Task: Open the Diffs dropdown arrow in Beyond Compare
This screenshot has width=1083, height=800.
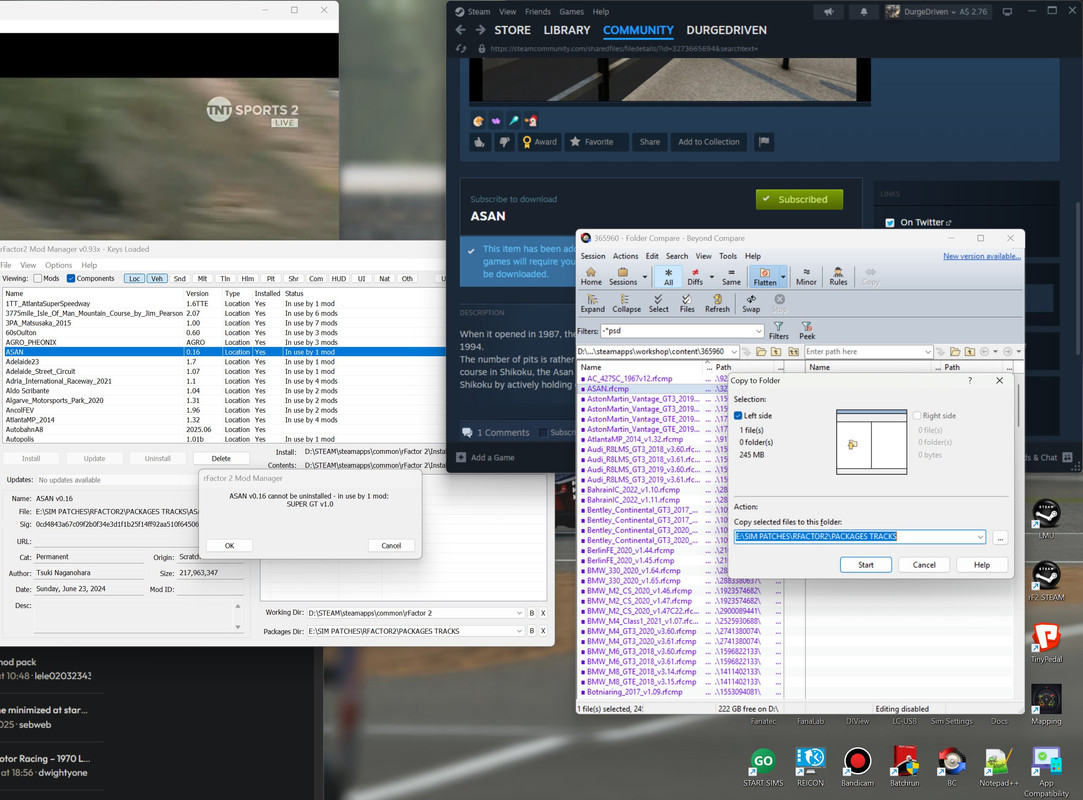Action: [712, 277]
